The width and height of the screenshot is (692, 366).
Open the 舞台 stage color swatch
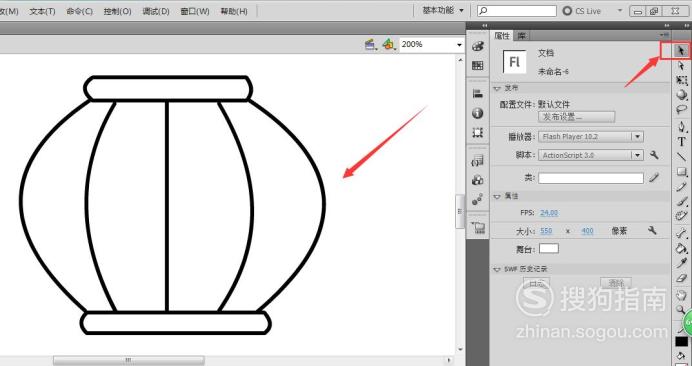549,249
